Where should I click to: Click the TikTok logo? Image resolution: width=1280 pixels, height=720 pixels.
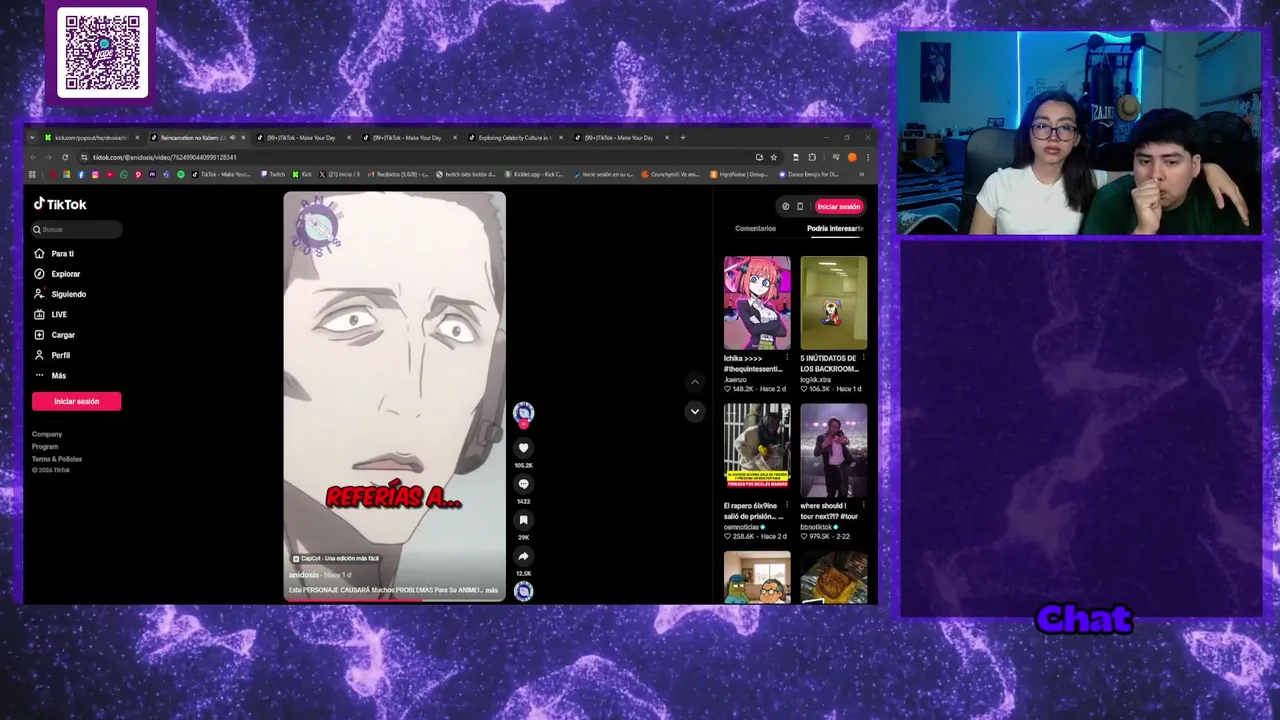pos(60,204)
